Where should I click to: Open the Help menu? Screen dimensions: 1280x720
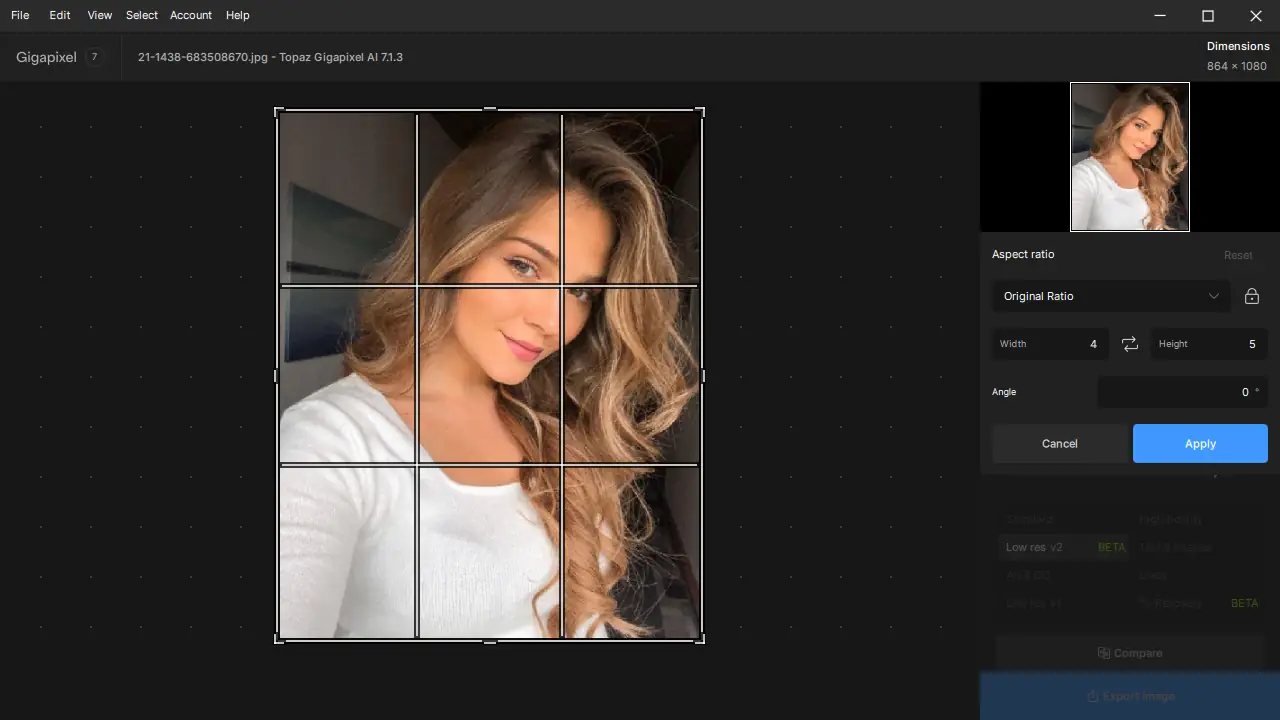tap(238, 15)
